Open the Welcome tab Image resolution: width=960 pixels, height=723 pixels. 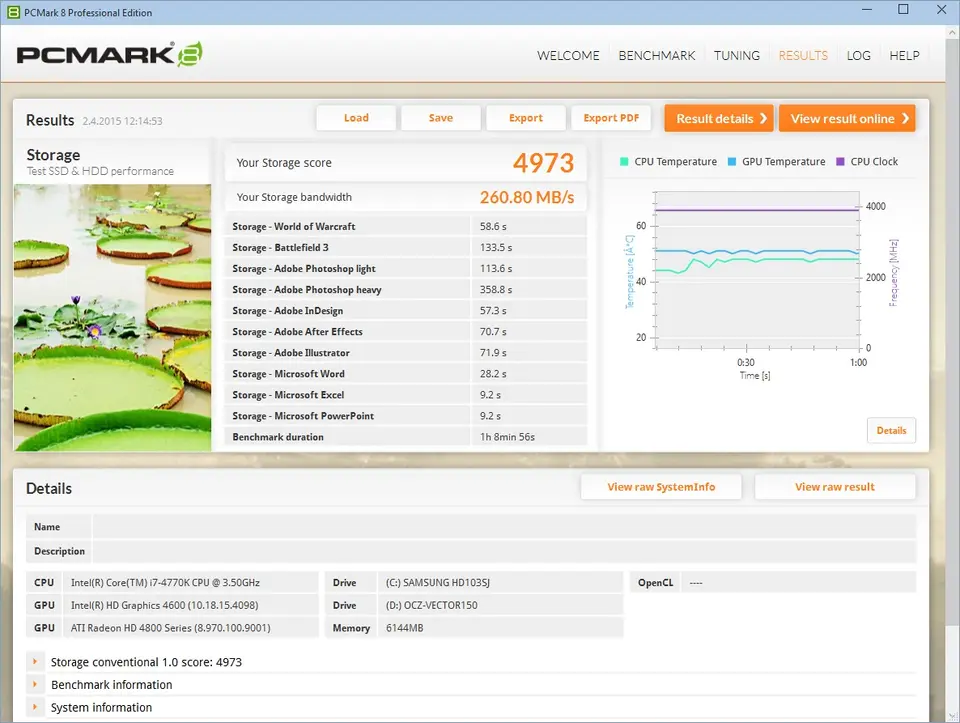[568, 56]
